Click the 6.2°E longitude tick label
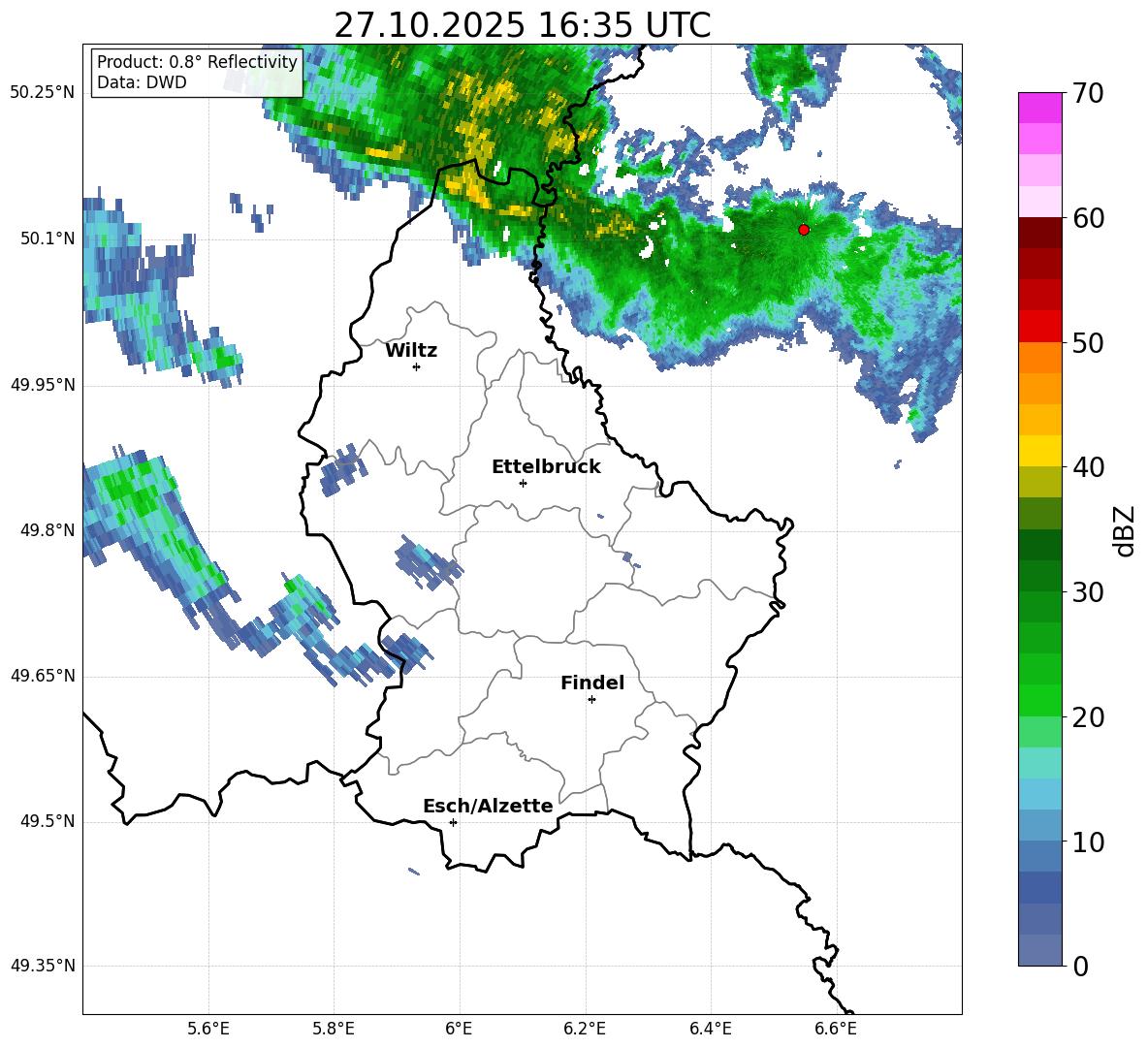1148x1048 pixels. (x=585, y=1029)
